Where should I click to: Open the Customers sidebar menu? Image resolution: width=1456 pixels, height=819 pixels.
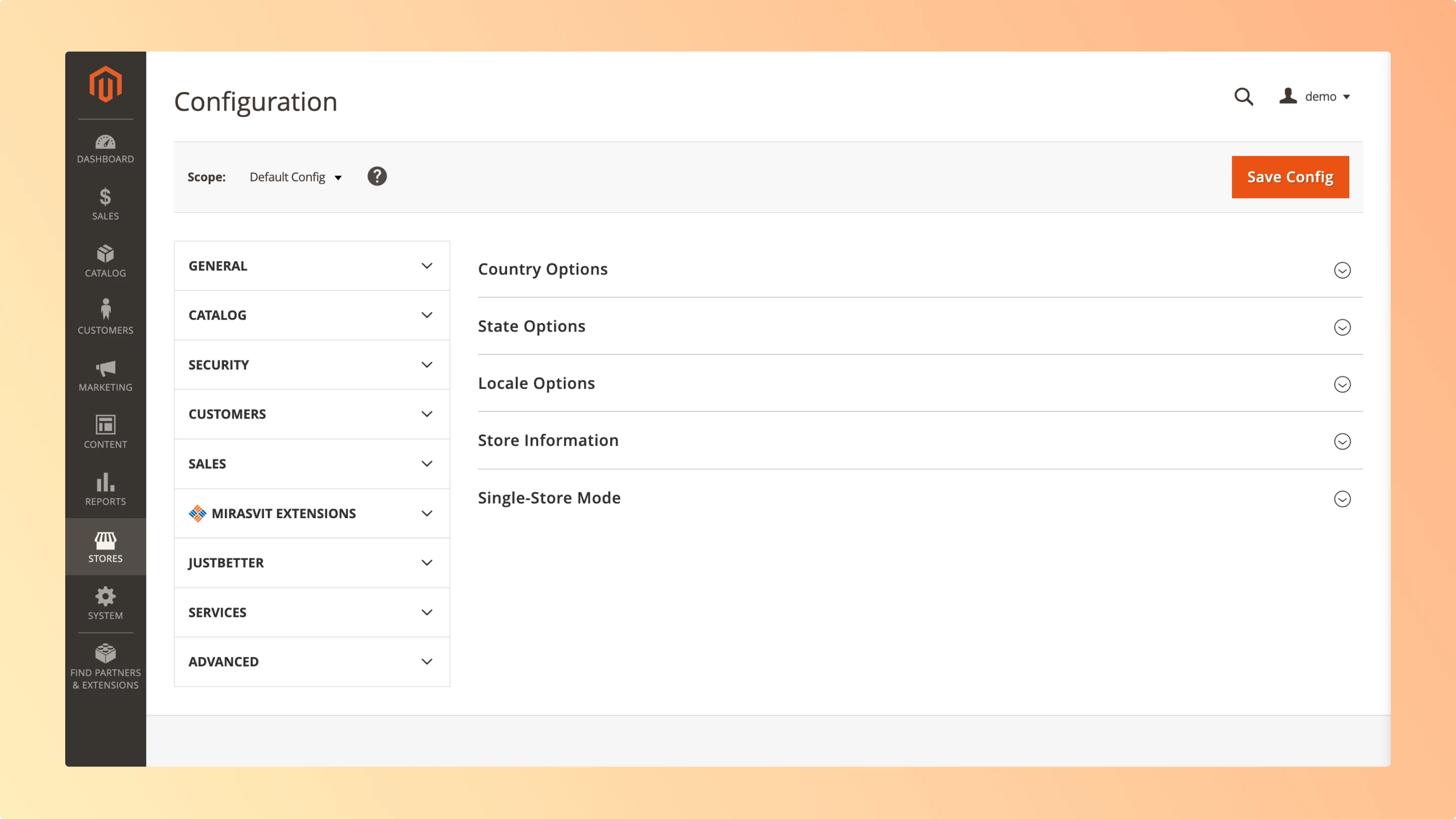(x=105, y=318)
